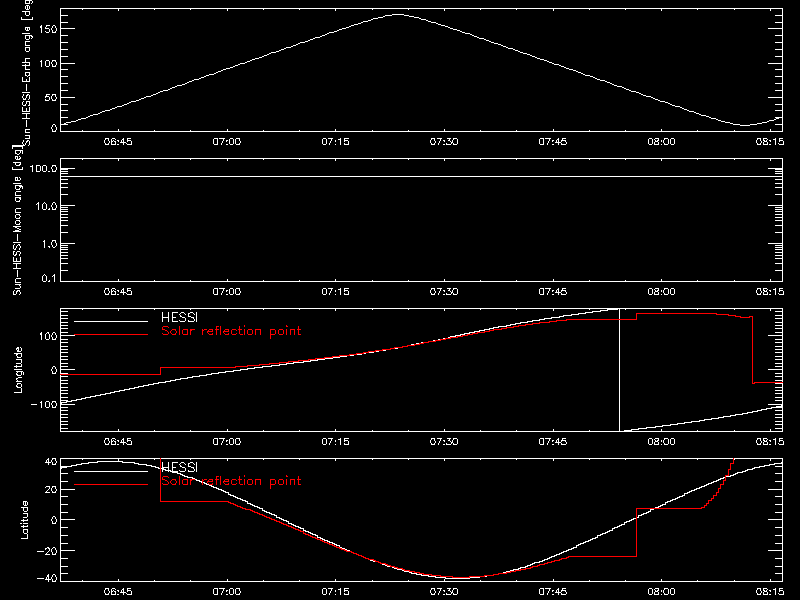
Task: Click 06:45 label under Latitude plot
Action: 118,592
